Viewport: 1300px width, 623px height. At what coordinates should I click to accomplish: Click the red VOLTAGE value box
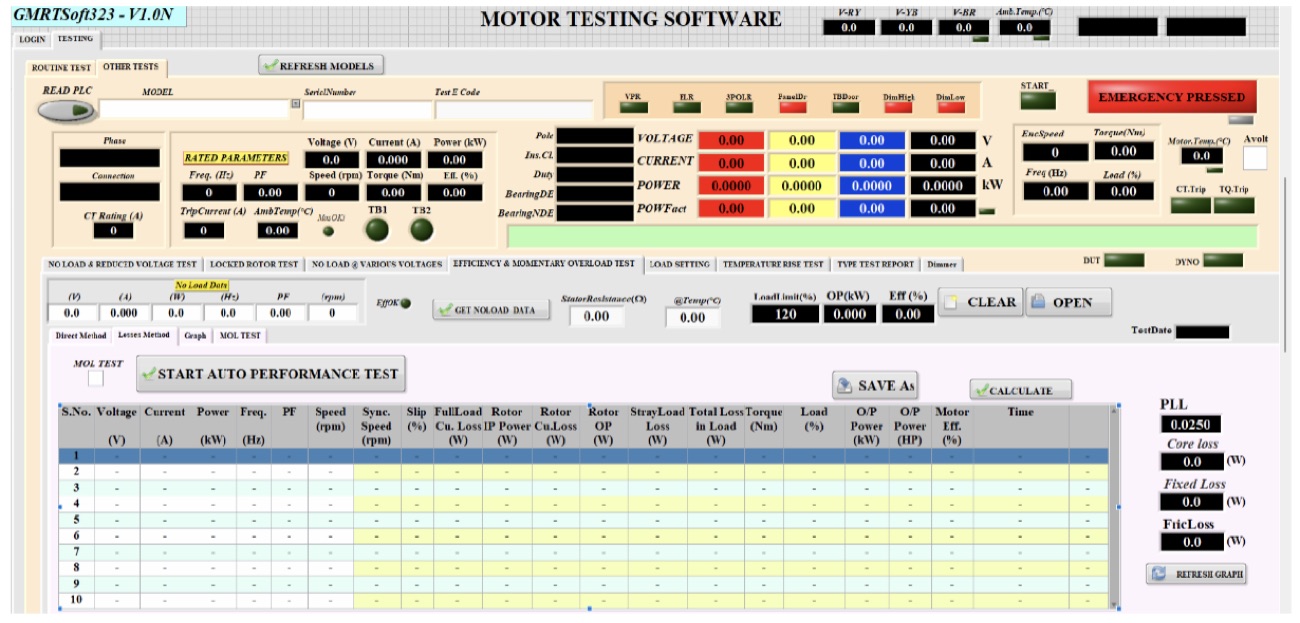coord(731,141)
